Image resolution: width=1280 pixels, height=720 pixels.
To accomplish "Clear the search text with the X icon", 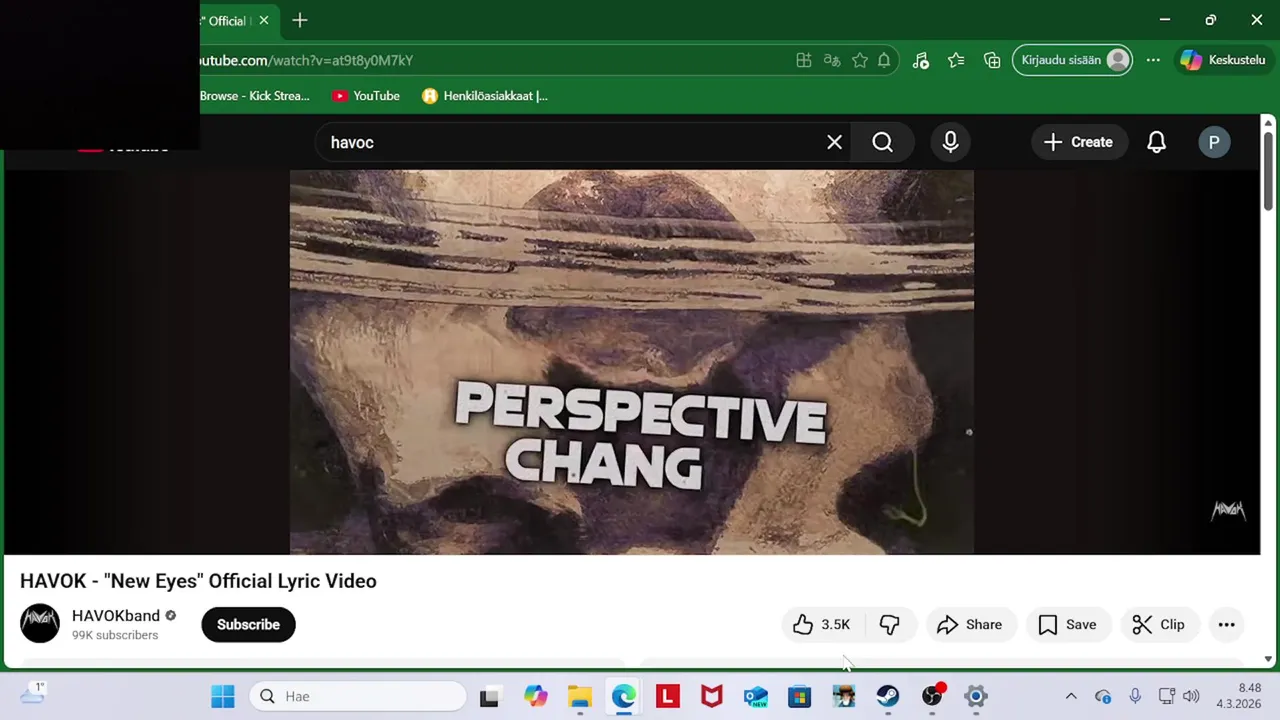I will (834, 142).
